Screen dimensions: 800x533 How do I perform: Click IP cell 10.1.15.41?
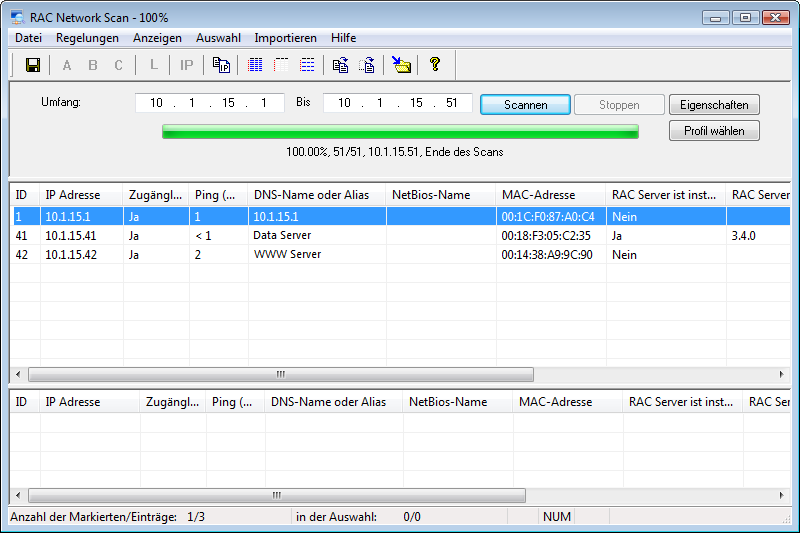pos(70,236)
